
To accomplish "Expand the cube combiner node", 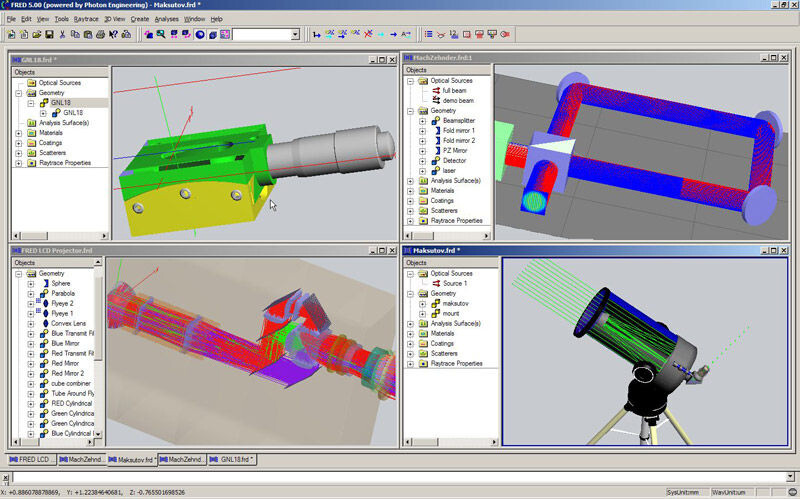I will click(31, 384).
